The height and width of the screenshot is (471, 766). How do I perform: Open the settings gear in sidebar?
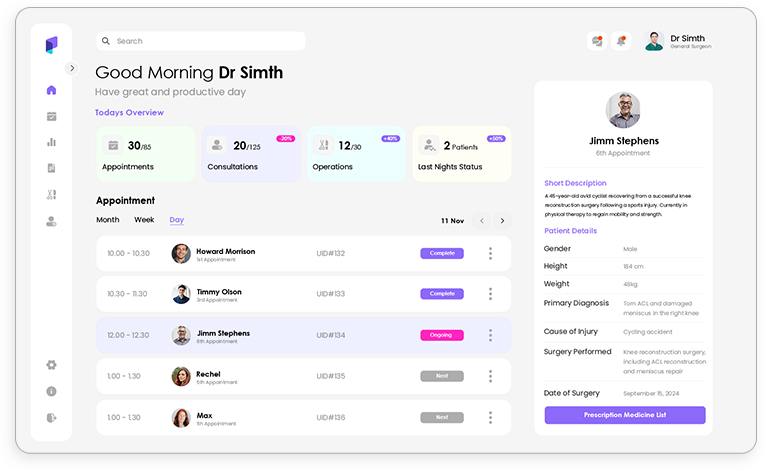51,365
